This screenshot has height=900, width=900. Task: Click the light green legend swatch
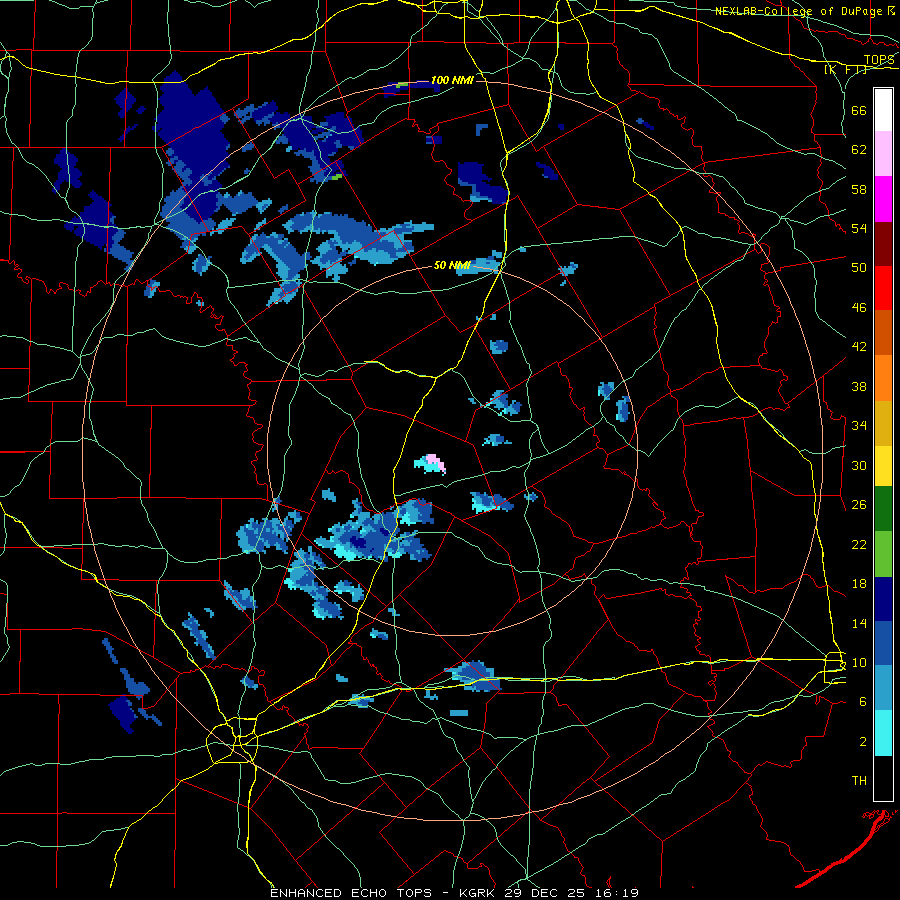coord(883,554)
